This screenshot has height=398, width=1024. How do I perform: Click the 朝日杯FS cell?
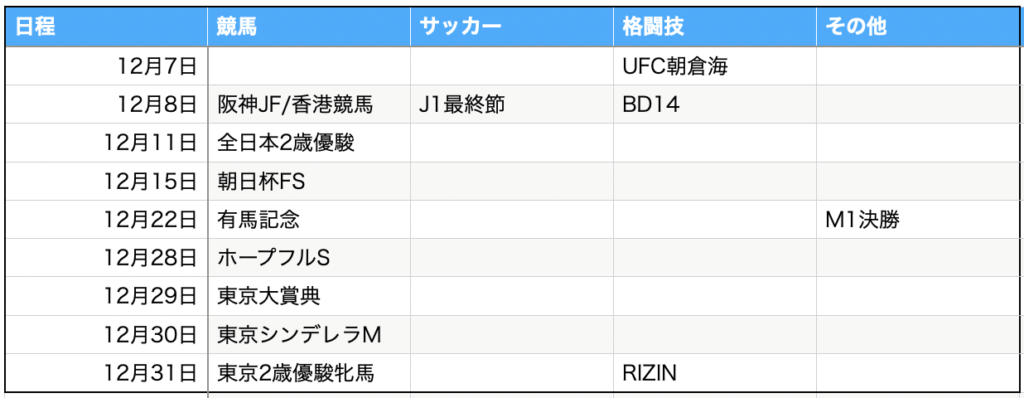(x=309, y=181)
